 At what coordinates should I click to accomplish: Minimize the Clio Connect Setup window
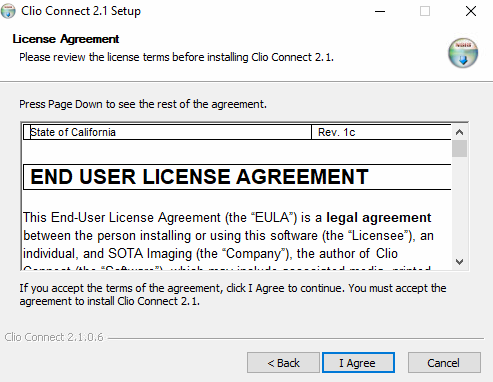[380, 11]
